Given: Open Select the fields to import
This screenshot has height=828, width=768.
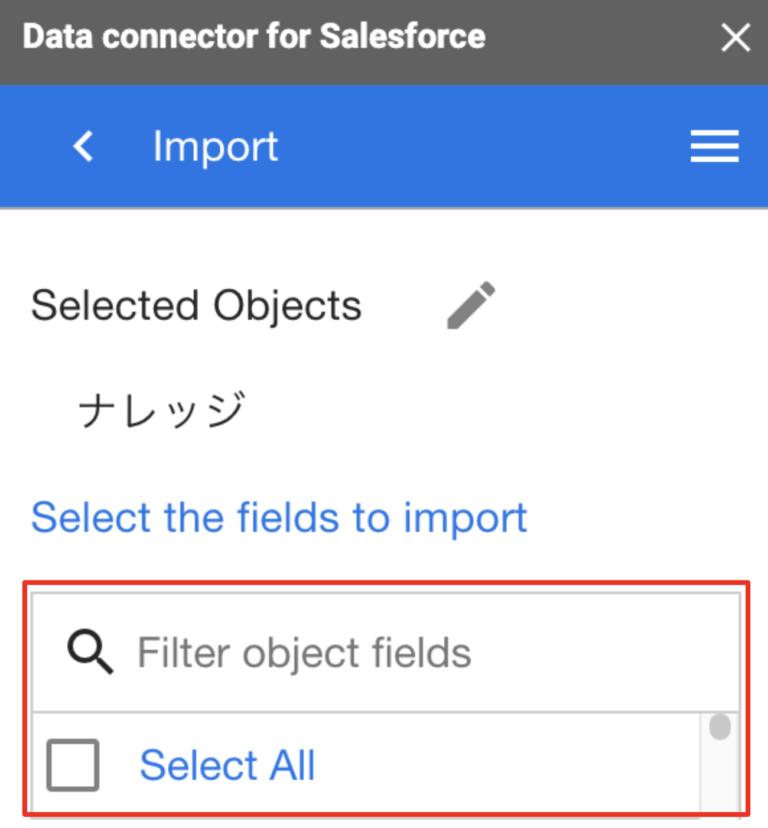Looking at the screenshot, I should (x=278, y=517).
